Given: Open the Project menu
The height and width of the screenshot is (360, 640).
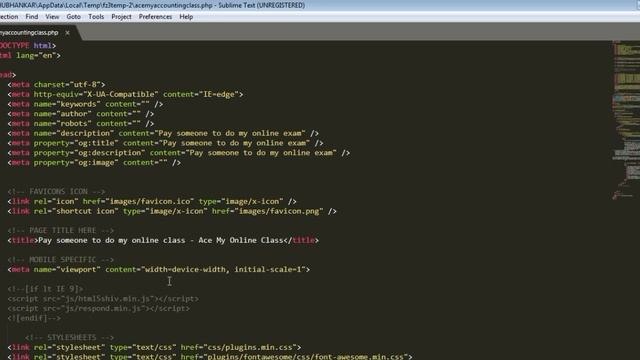Looking at the screenshot, I should tap(121, 17).
